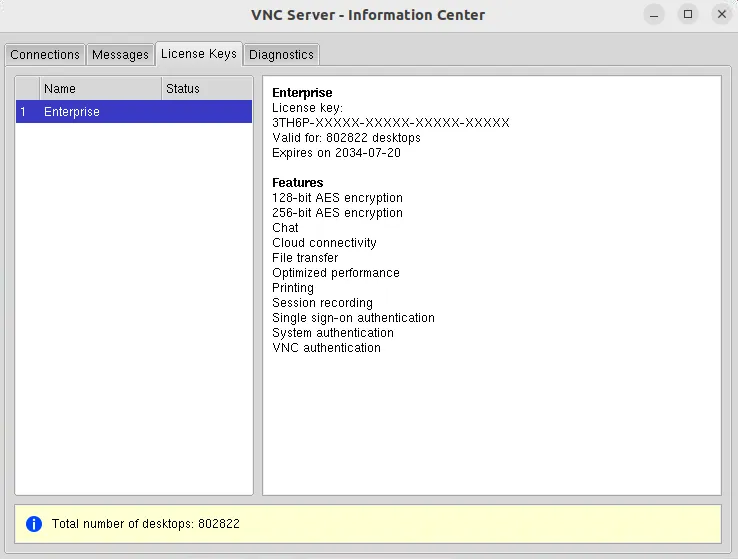
Task: Minimize the Information Center window
Action: point(654,15)
